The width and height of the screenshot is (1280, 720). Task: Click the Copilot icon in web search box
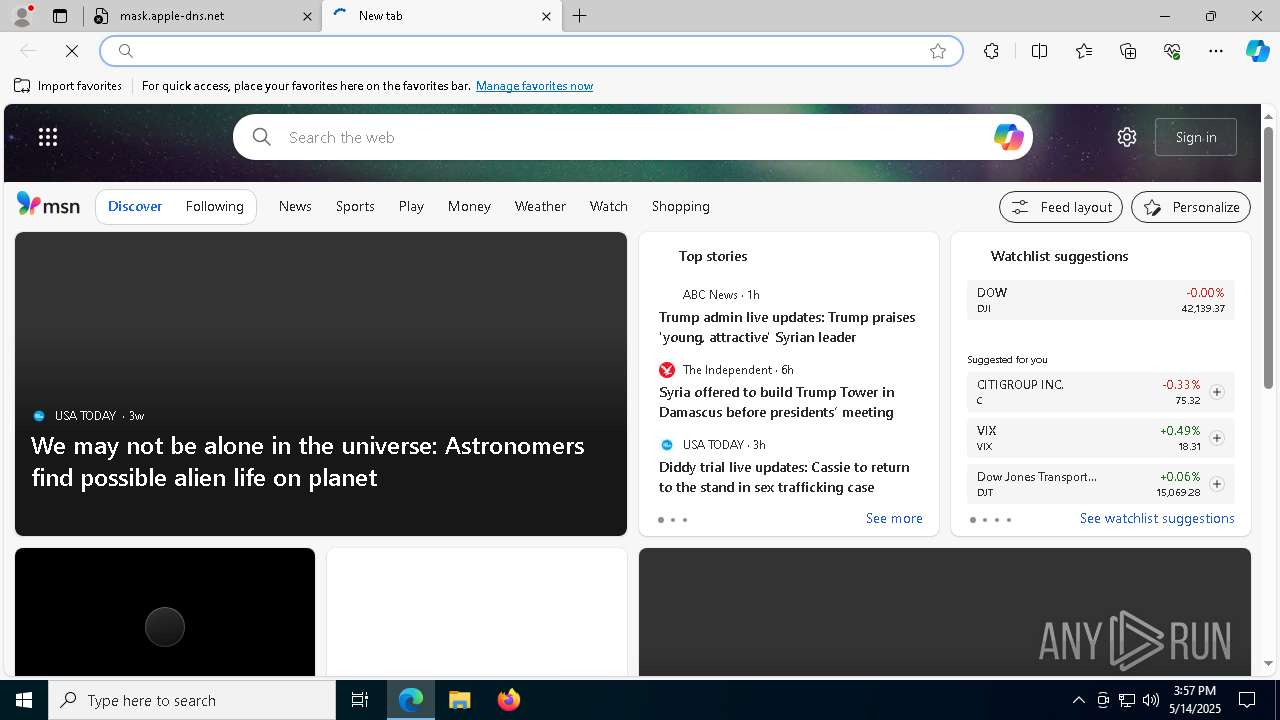(1008, 137)
